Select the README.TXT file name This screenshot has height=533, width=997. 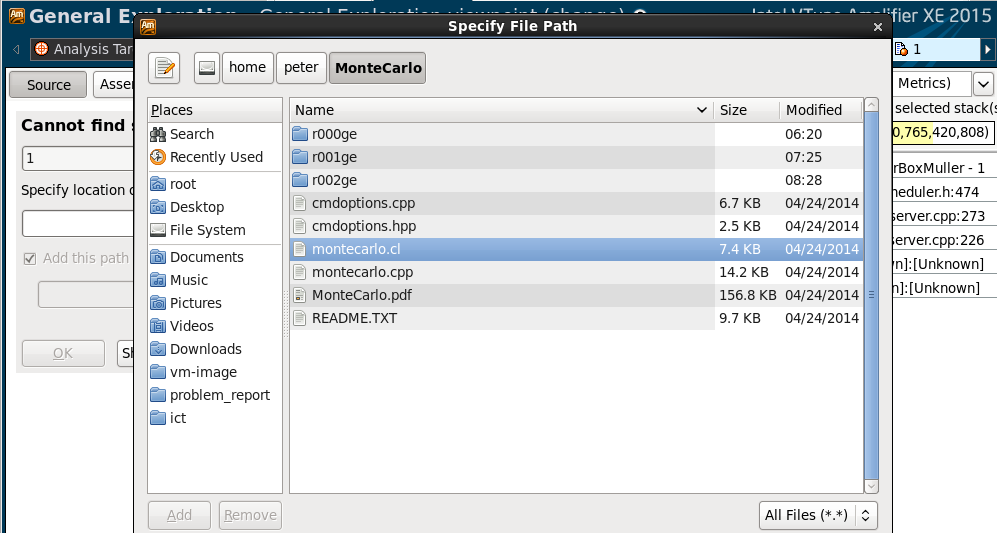[x=354, y=318]
